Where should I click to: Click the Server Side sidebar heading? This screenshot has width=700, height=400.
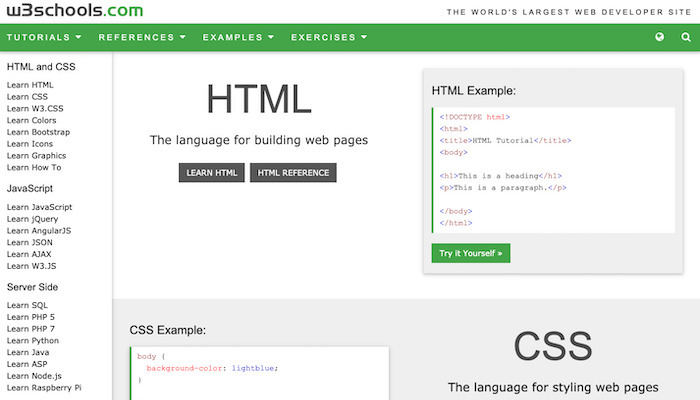click(x=33, y=287)
